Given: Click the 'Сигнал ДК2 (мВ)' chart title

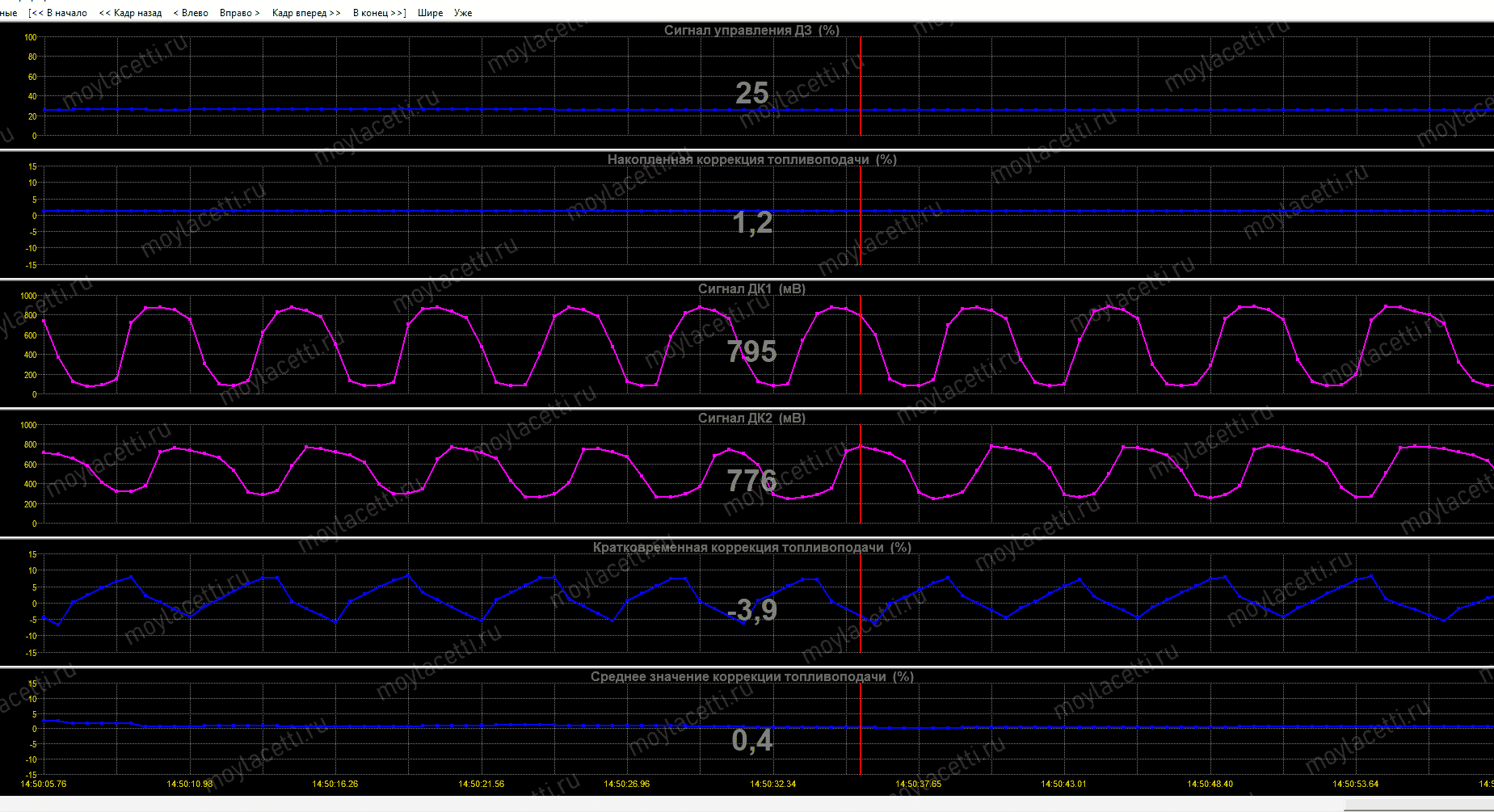Looking at the screenshot, I should [x=751, y=418].
